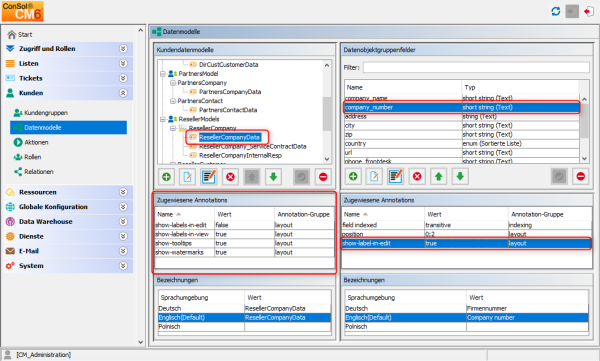Select the field indexed annotation row
Viewport: 600px width, 361px height.
(x=466, y=225)
